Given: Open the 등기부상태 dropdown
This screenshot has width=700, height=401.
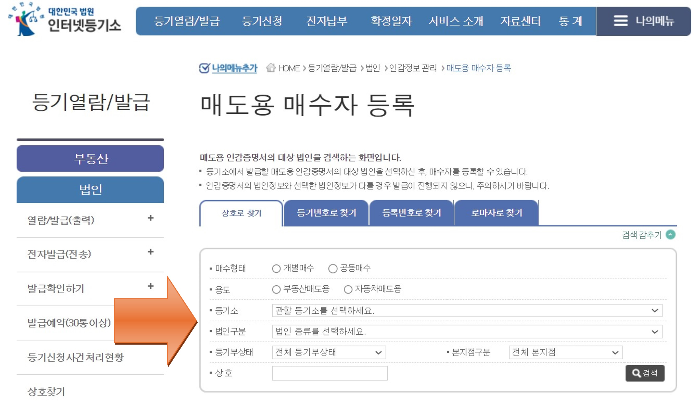Looking at the screenshot, I should 329,352.
